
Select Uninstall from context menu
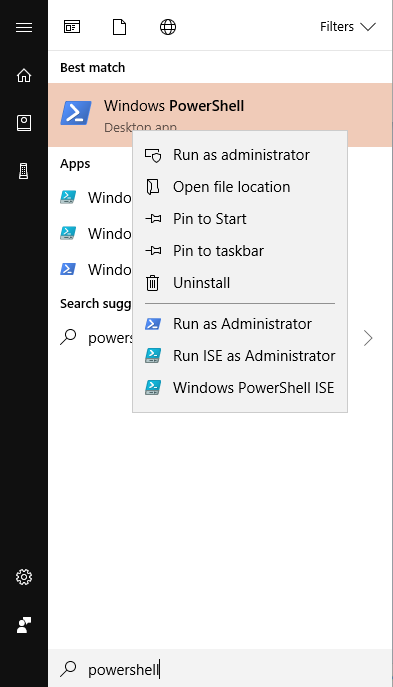pyautogui.click(x=240, y=283)
